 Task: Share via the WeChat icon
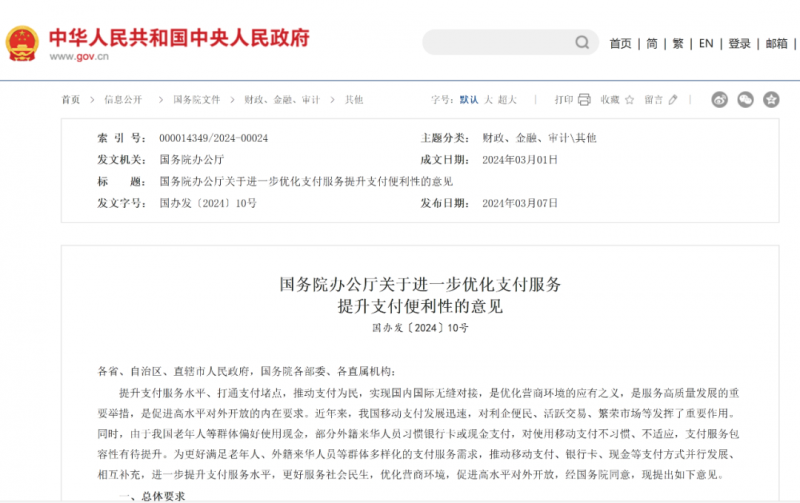click(x=745, y=100)
